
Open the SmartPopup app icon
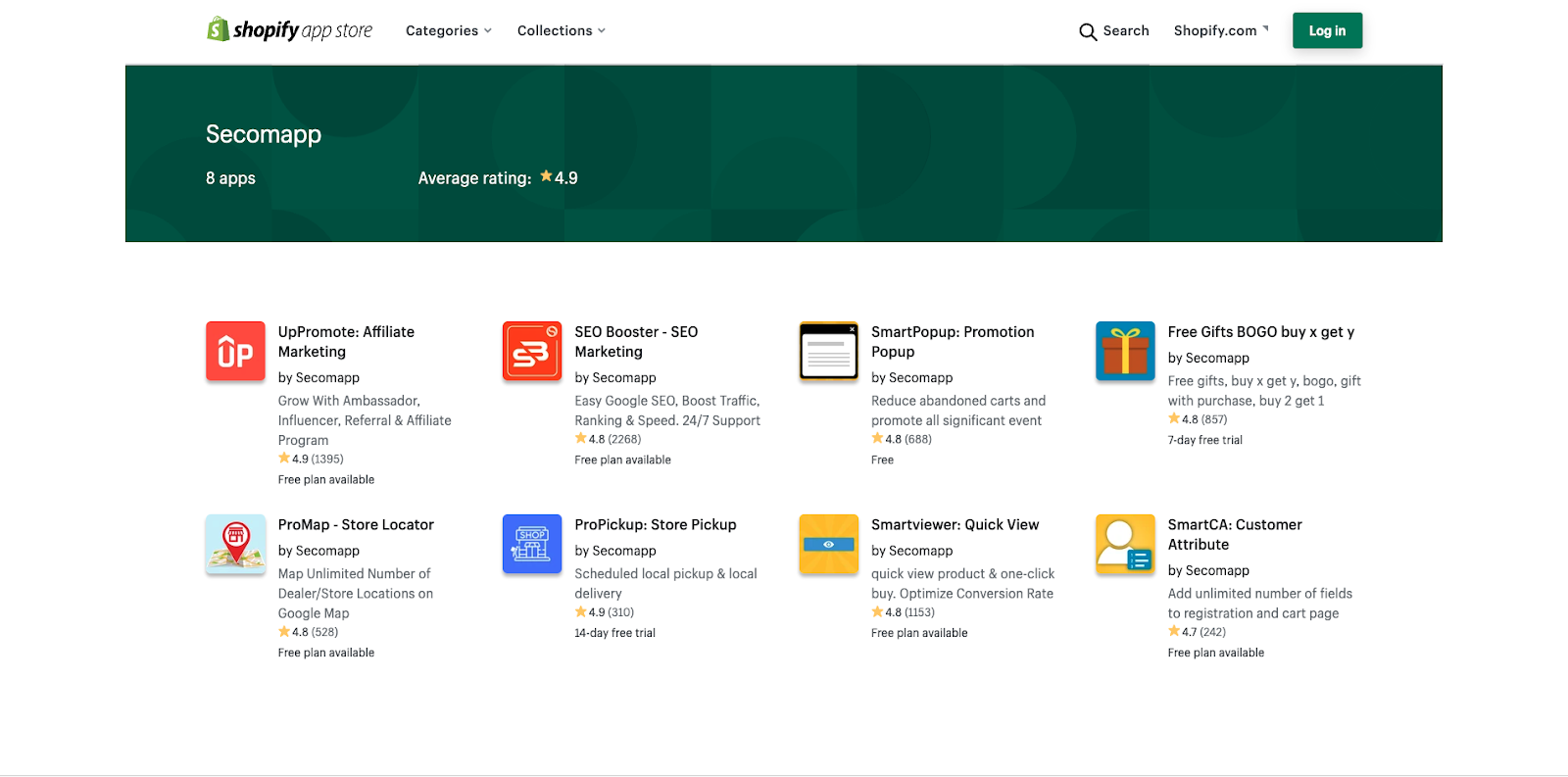pyautogui.click(x=829, y=351)
